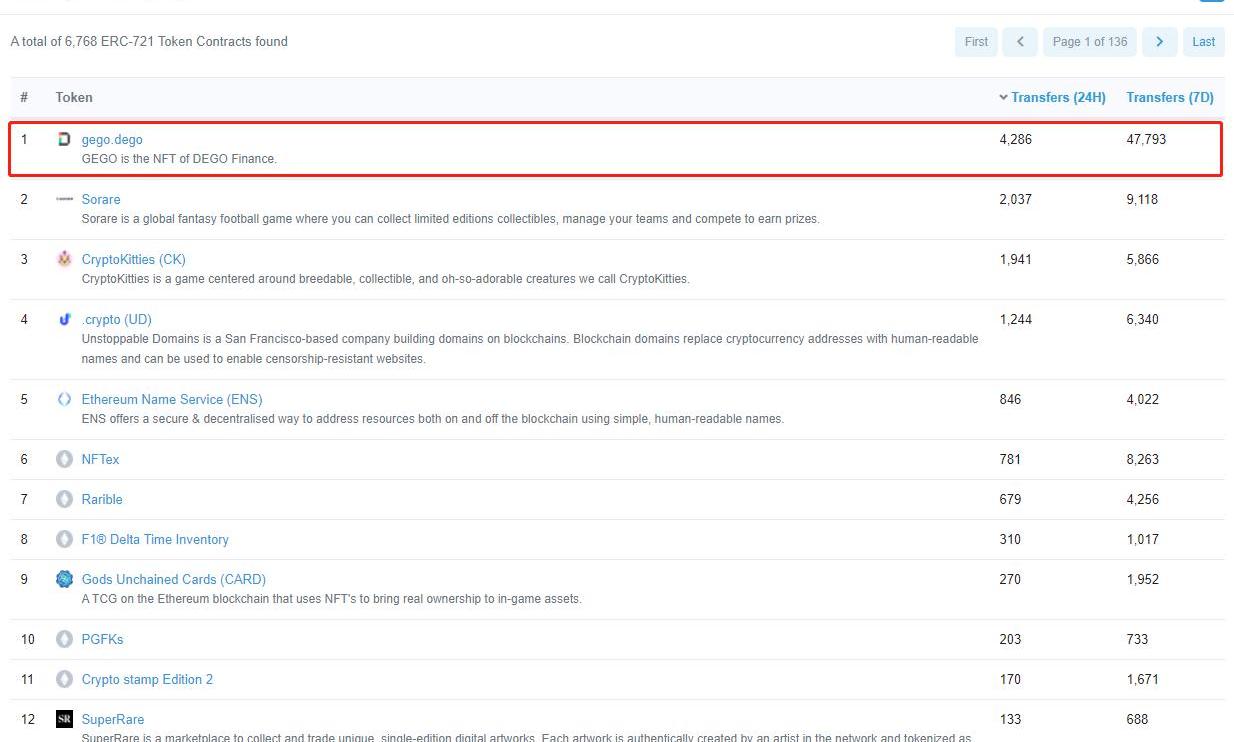This screenshot has width=1234, height=742.
Task: Click the 4,256 seven-day value for Rarible
Action: (x=1142, y=499)
